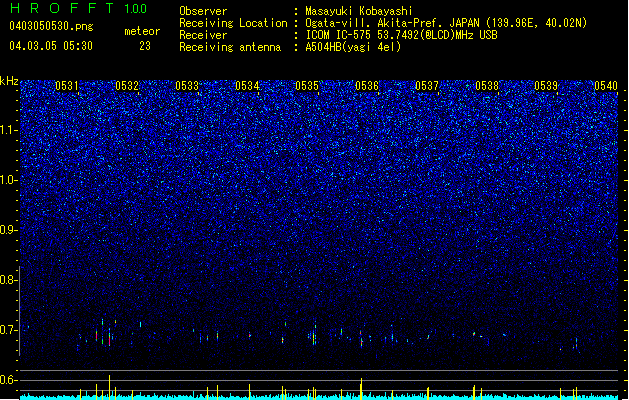This screenshot has width=629, height=400.
Task: Select the filename 0403050530.png
Action: [51, 27]
